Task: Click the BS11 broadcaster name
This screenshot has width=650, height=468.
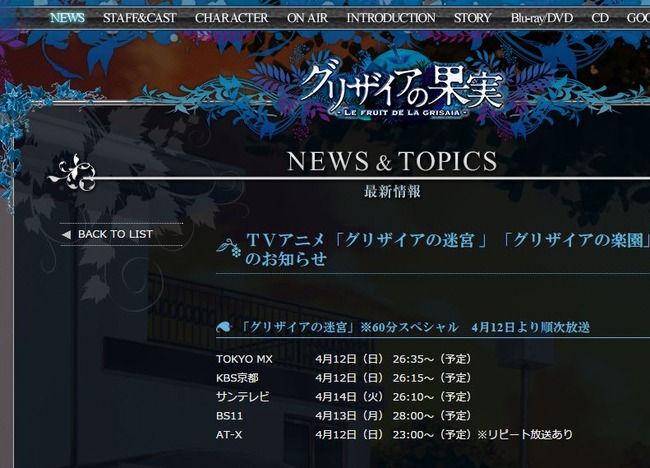Action: coord(229,416)
